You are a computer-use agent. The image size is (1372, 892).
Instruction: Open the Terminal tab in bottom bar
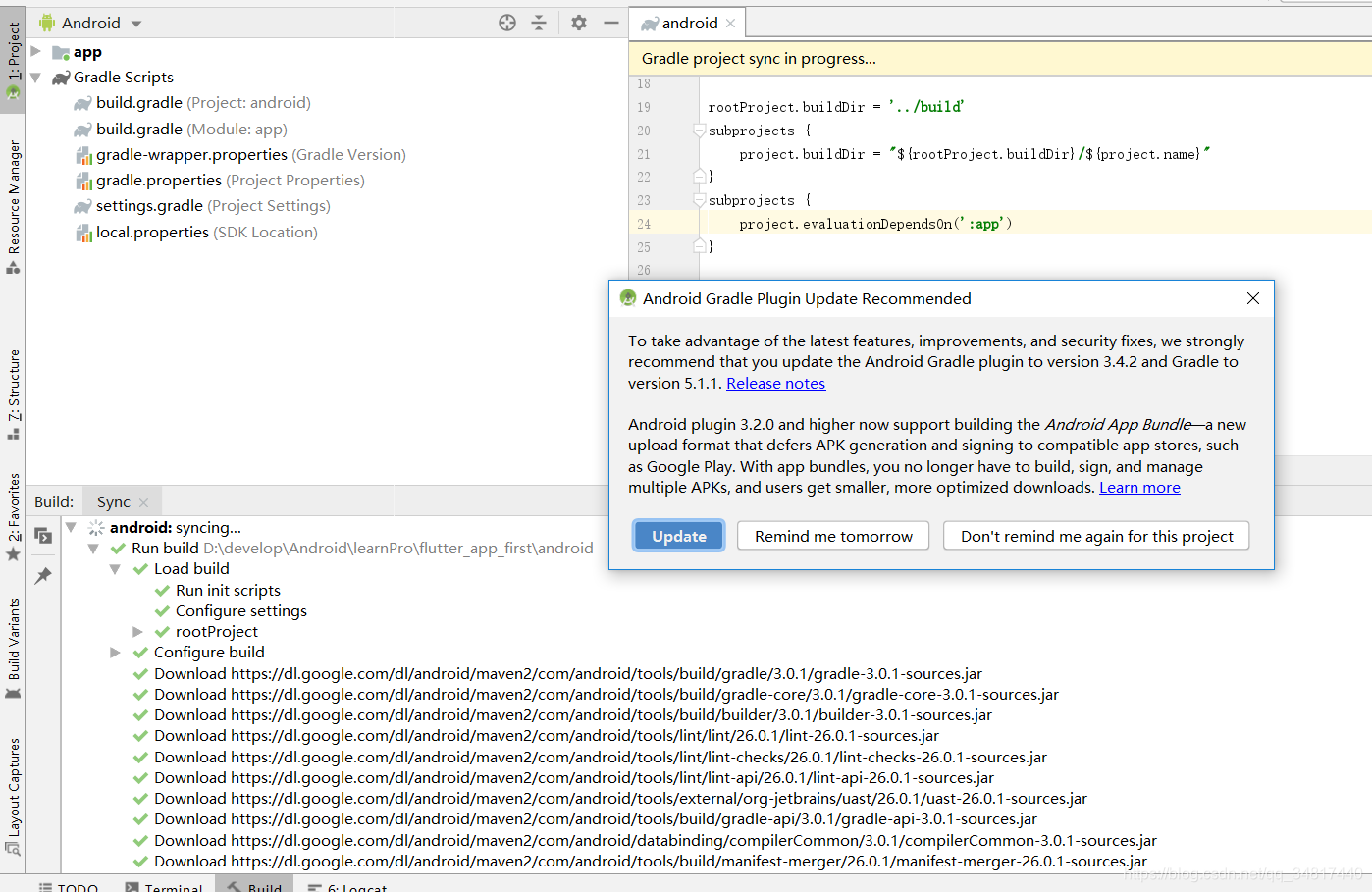click(x=163, y=886)
